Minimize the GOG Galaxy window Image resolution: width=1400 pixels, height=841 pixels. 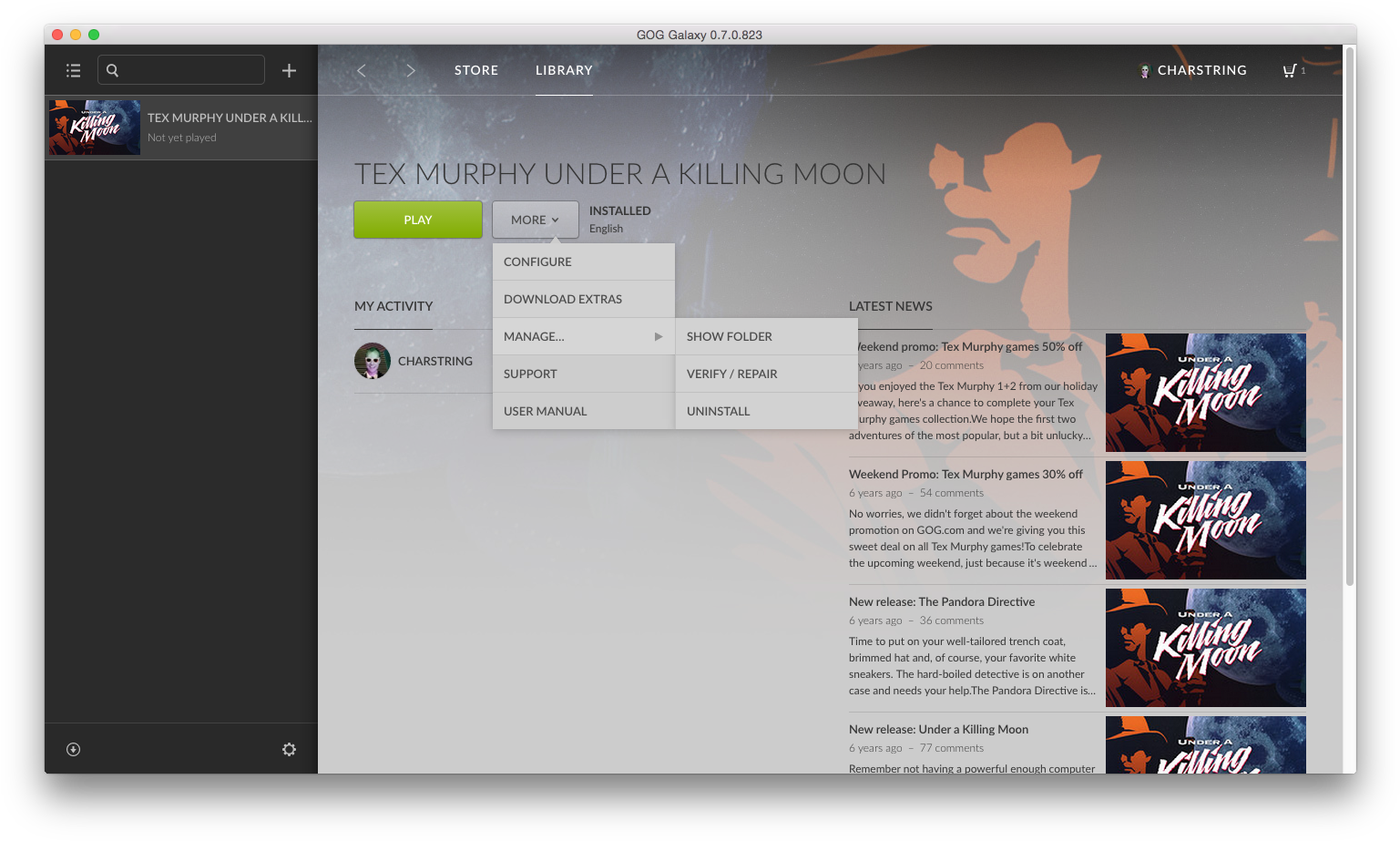(76, 35)
